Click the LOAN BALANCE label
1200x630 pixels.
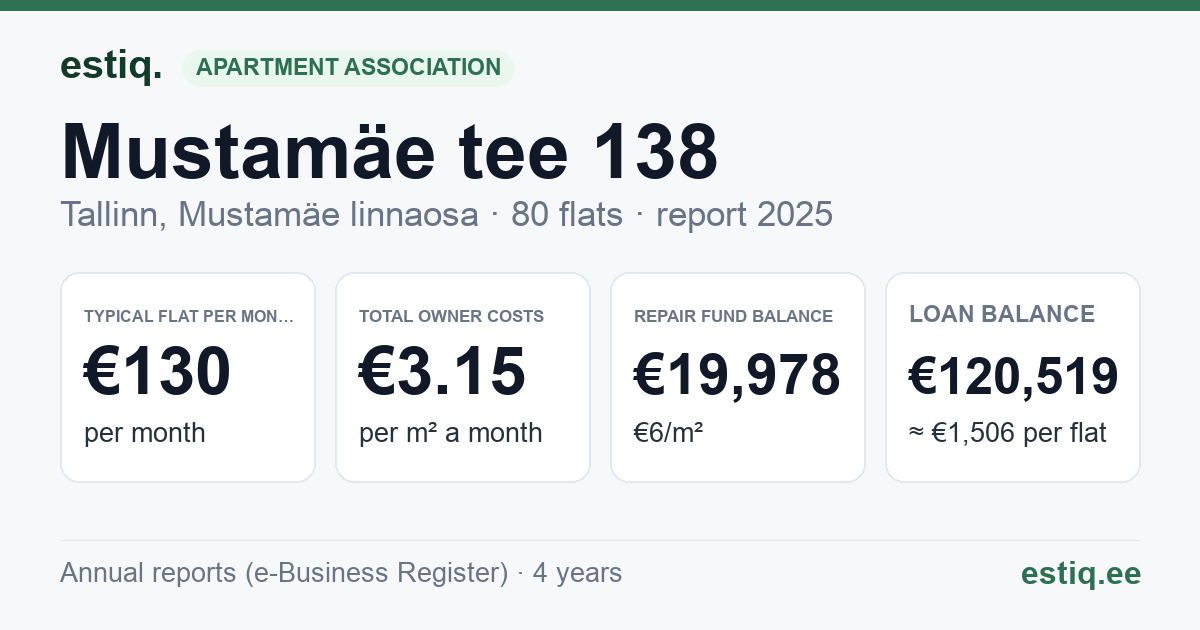(x=1002, y=315)
